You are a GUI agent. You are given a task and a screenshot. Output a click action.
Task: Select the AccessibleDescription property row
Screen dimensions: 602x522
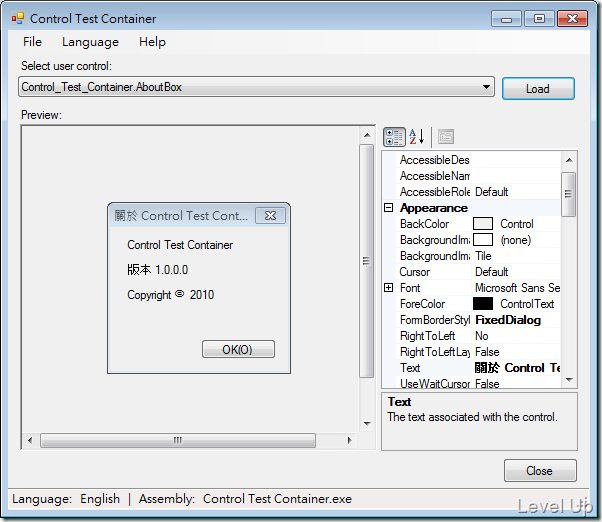coord(478,160)
